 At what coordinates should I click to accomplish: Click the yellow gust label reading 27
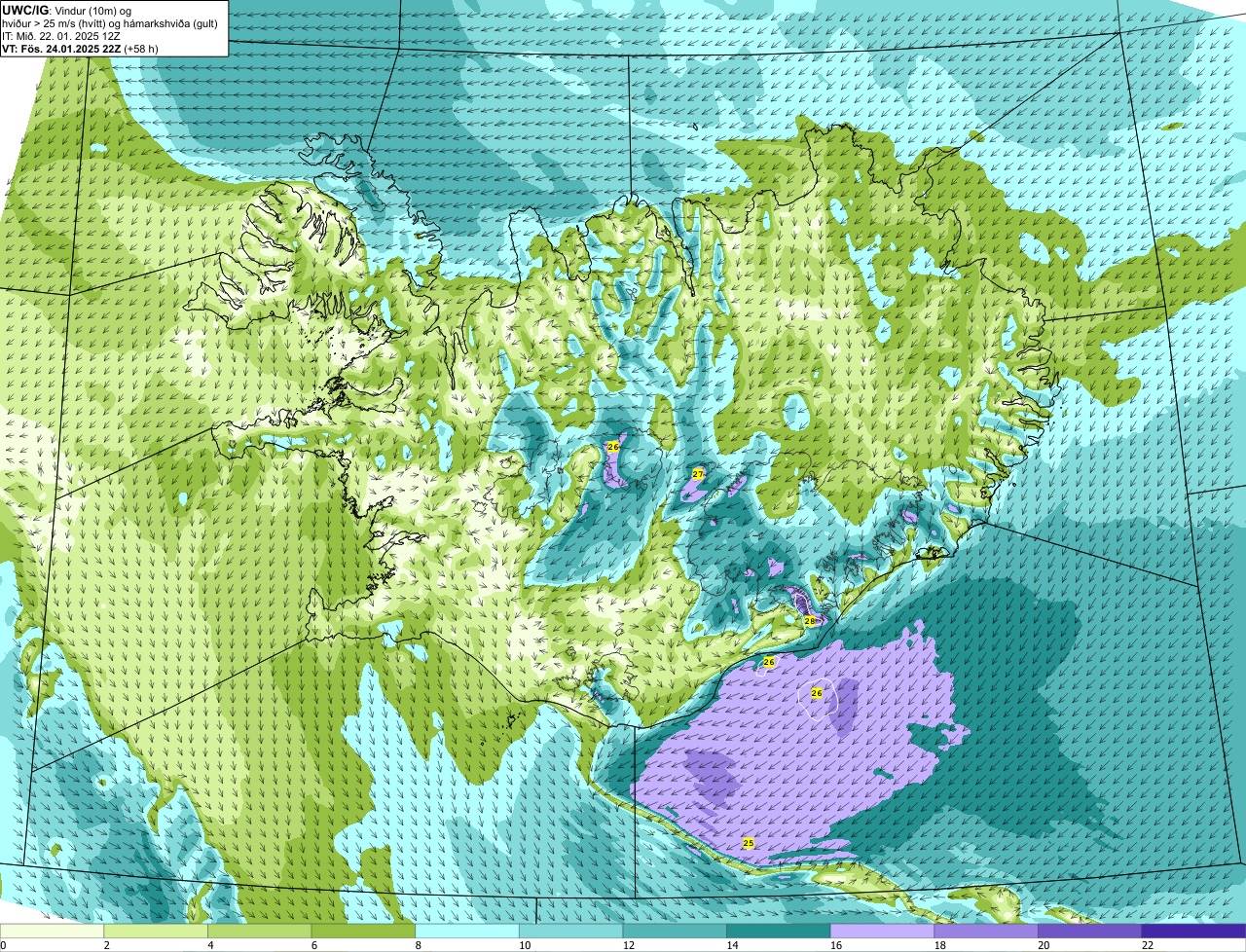[x=697, y=474]
